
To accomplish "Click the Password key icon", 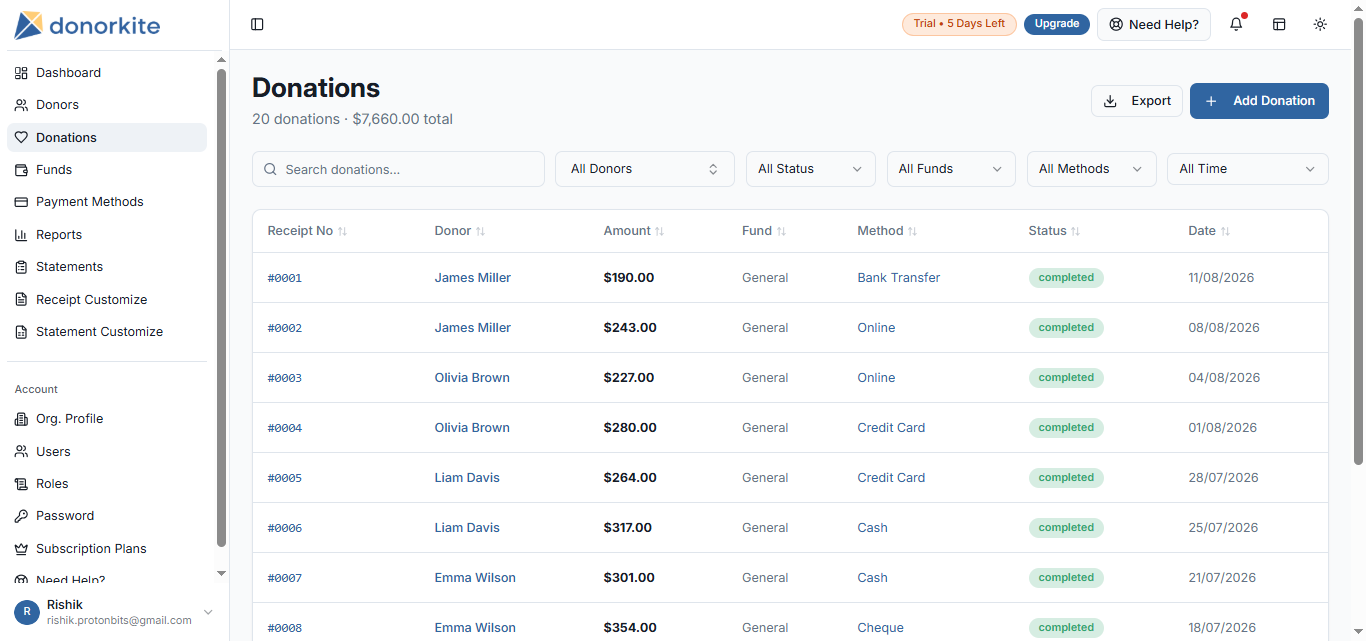I will [21, 516].
